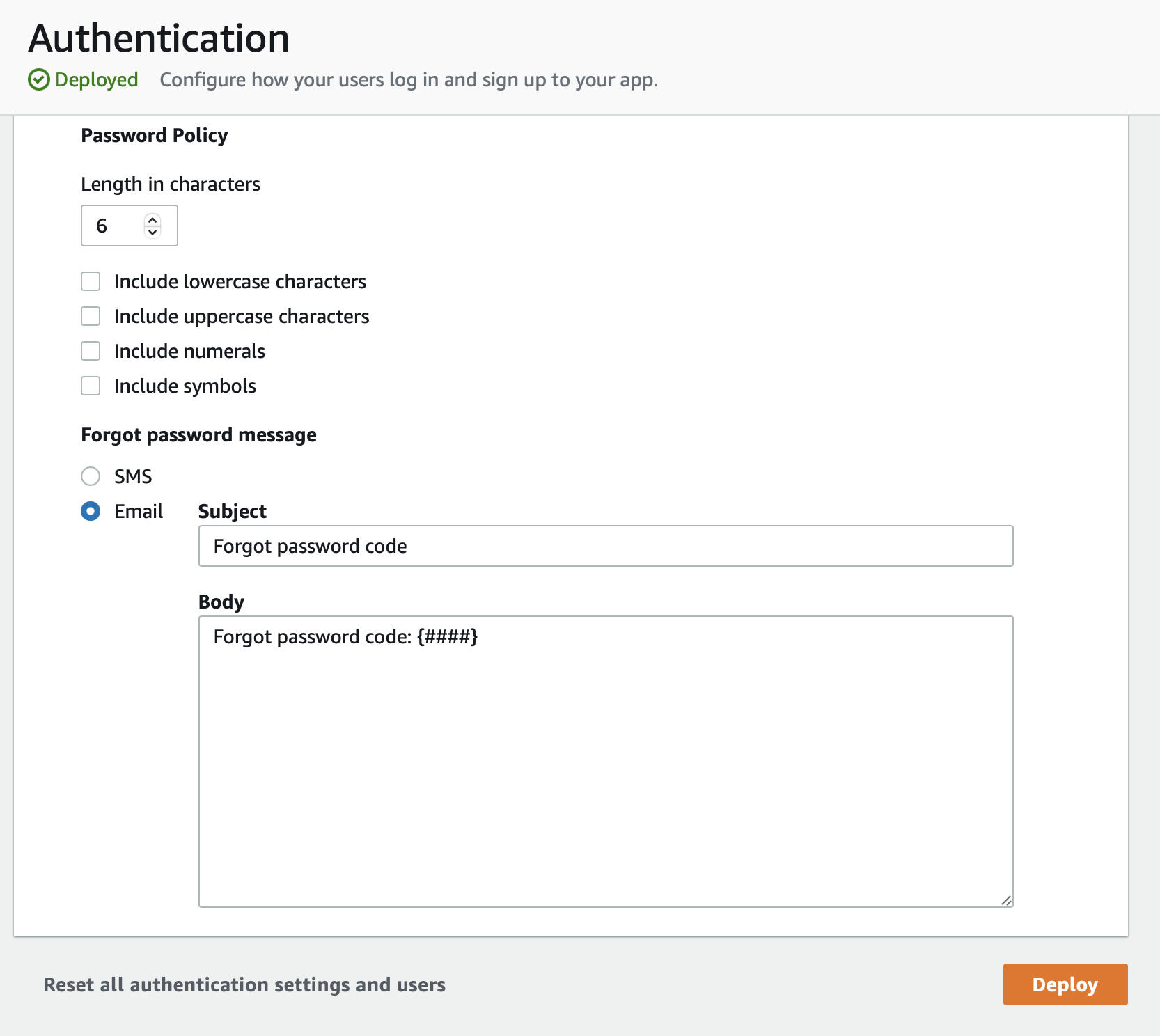Click the Authentication page heading
This screenshot has width=1160, height=1036.
[x=159, y=38]
